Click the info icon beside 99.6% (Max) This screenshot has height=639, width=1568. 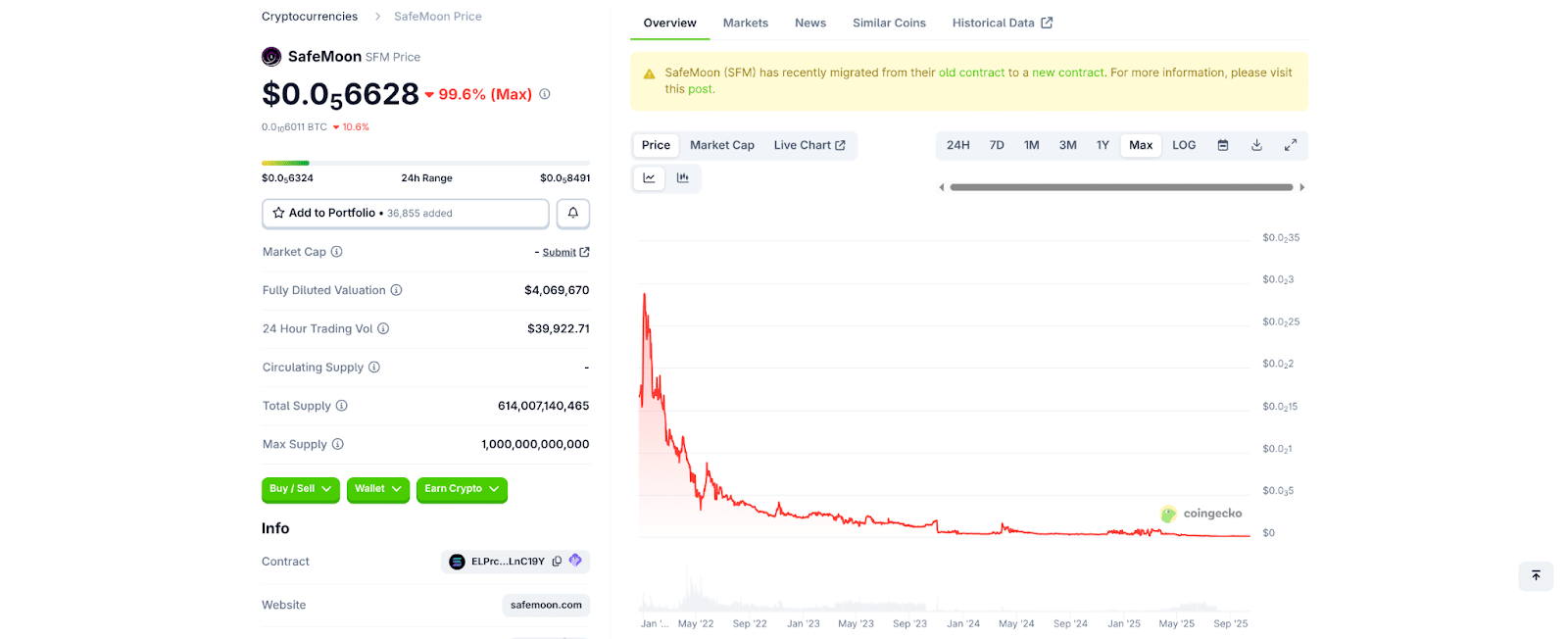545,94
